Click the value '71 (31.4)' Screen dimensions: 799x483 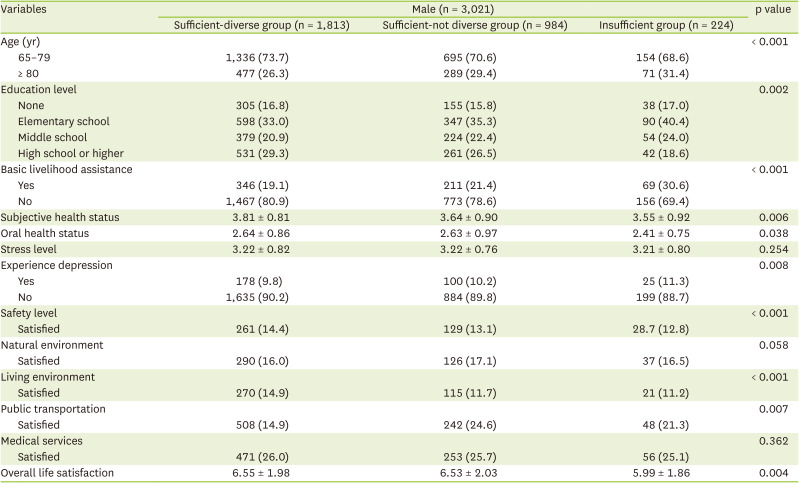[x=665, y=73]
